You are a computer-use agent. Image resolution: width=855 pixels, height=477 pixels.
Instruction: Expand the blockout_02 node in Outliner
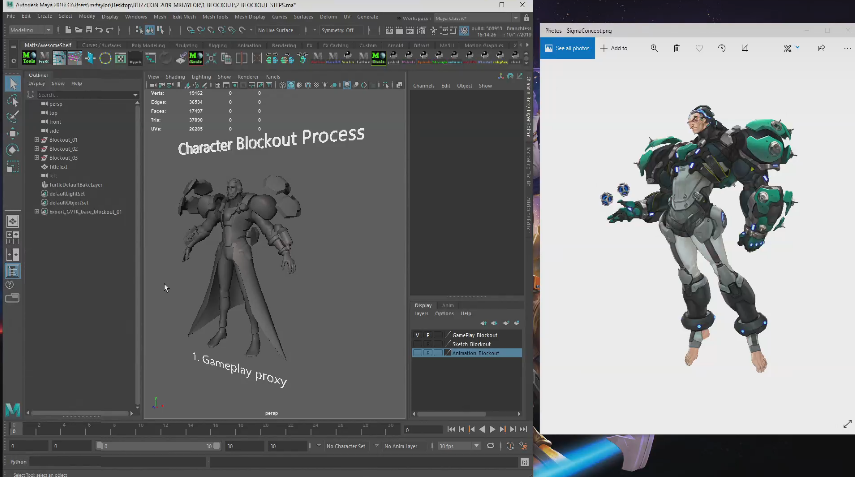tap(37, 149)
